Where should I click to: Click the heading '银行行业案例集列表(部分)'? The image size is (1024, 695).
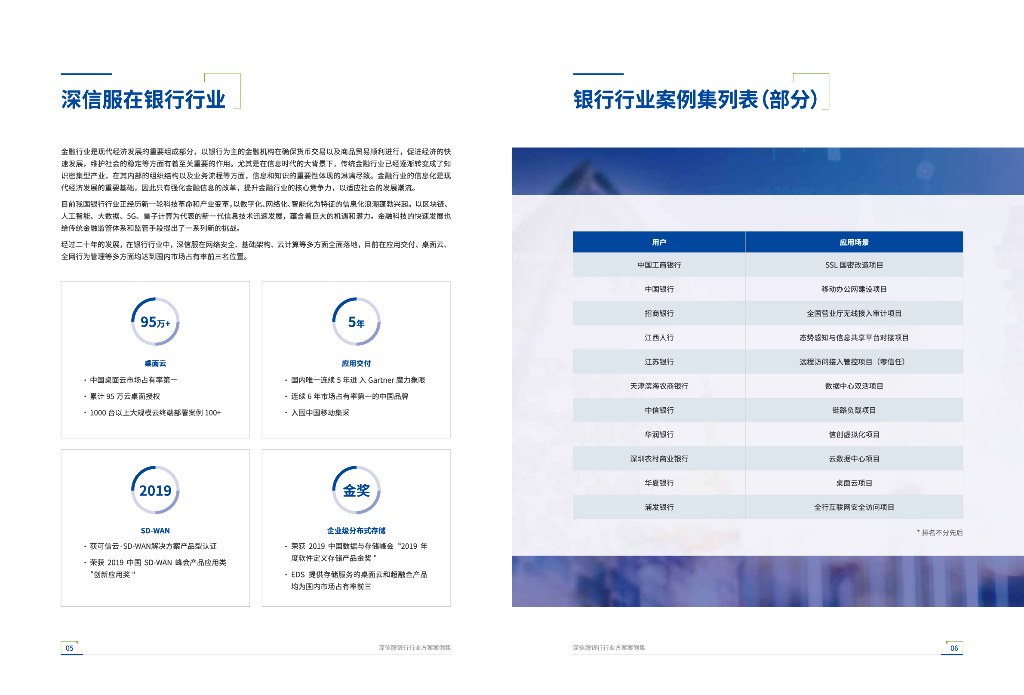pyautogui.click(x=696, y=99)
